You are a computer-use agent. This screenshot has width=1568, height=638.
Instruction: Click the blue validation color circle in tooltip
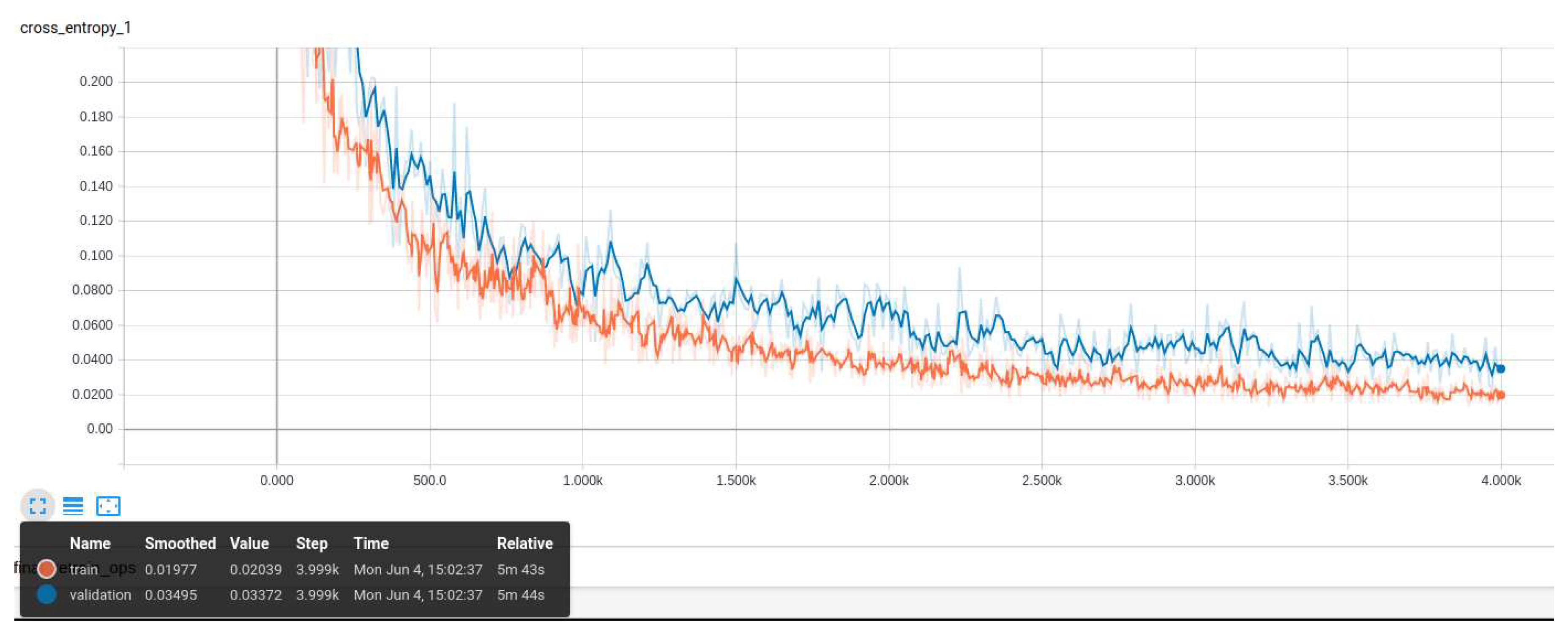click(47, 594)
